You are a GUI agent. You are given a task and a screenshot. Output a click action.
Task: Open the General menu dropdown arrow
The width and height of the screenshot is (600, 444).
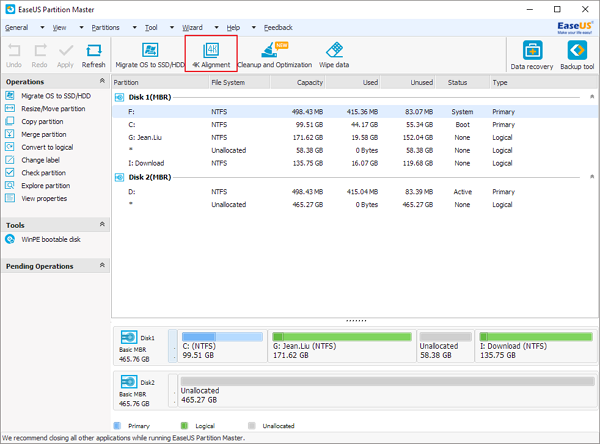[42, 28]
